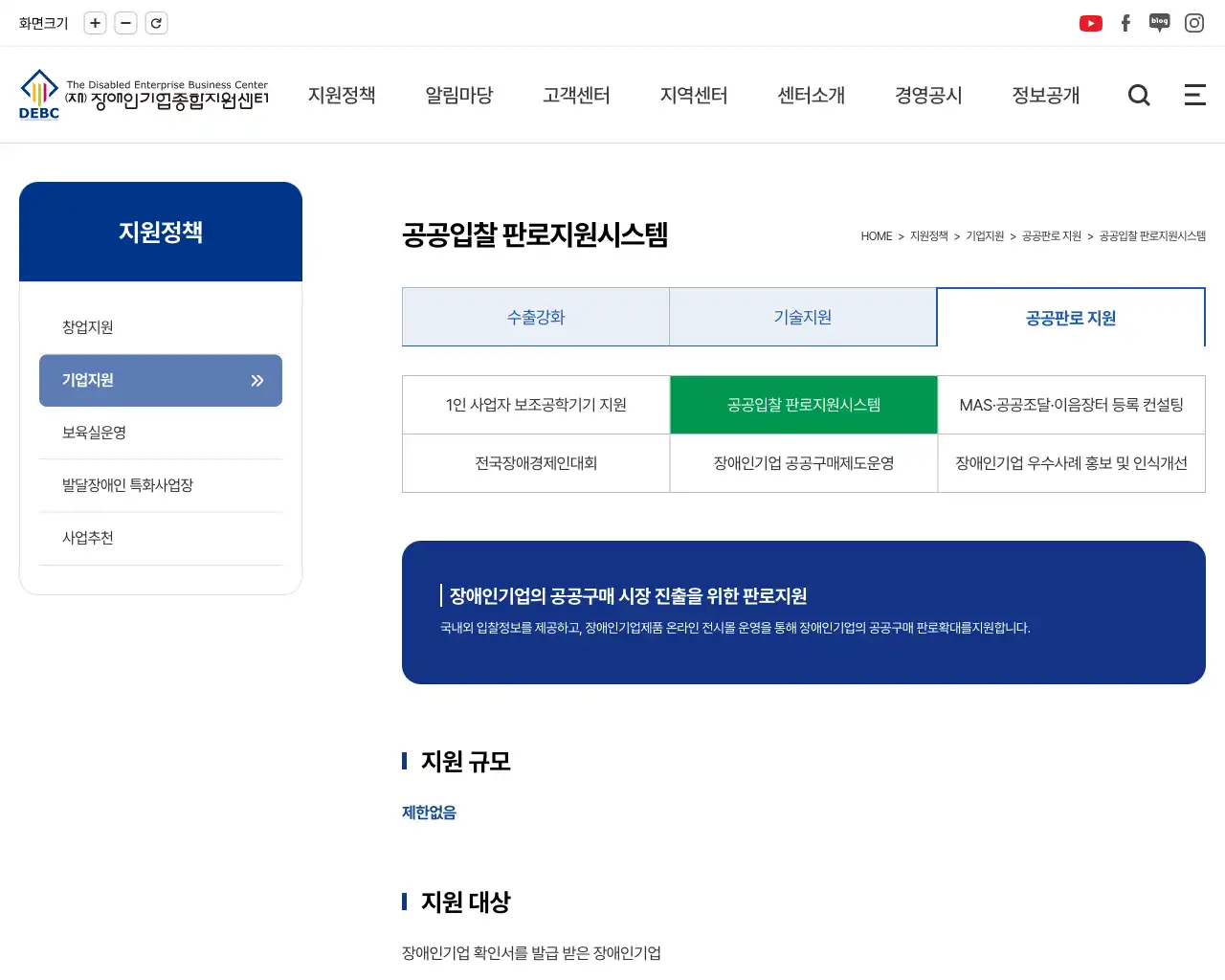Click 지원정책 breadcrumb link
This screenshot has height=980, width=1225.
[928, 236]
